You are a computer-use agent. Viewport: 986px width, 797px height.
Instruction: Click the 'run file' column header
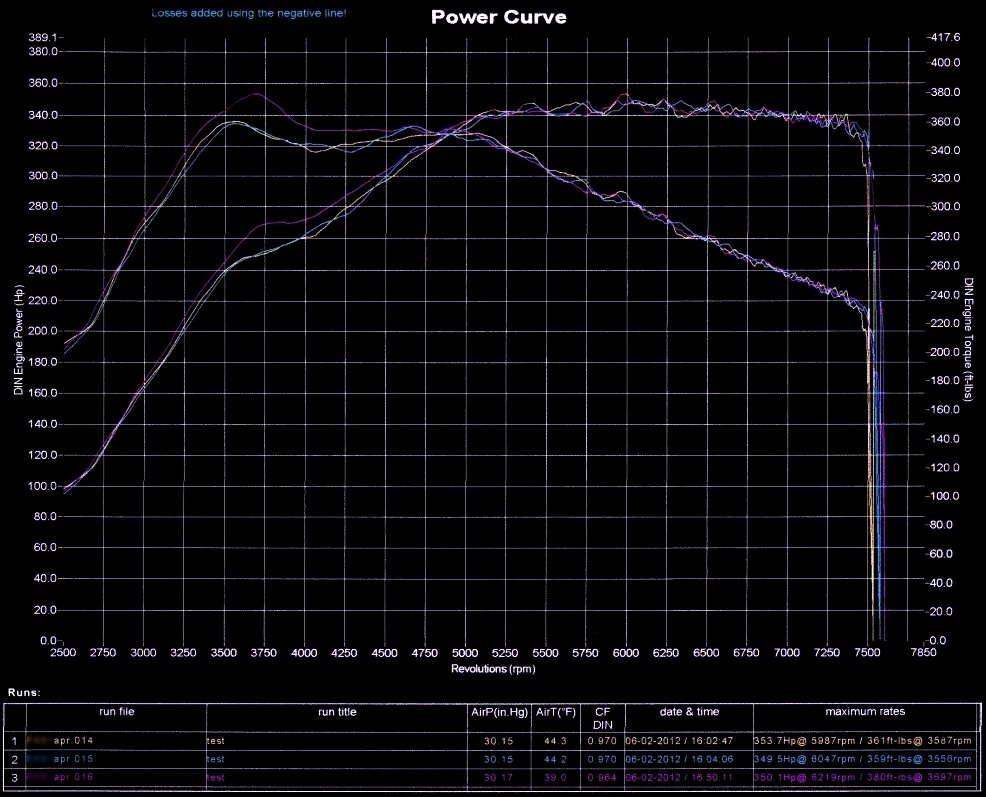pyautogui.click(x=116, y=712)
